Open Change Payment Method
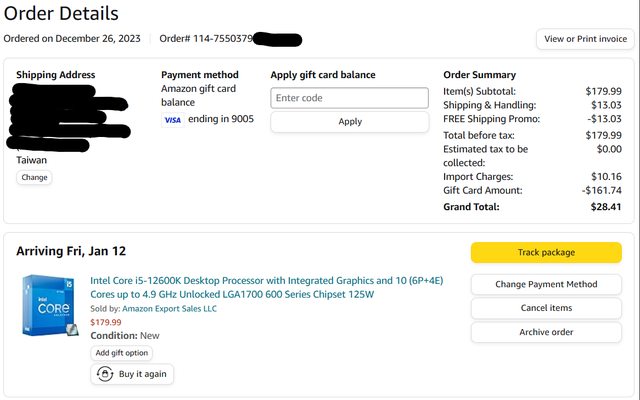This screenshot has width=640, height=400. click(x=547, y=284)
